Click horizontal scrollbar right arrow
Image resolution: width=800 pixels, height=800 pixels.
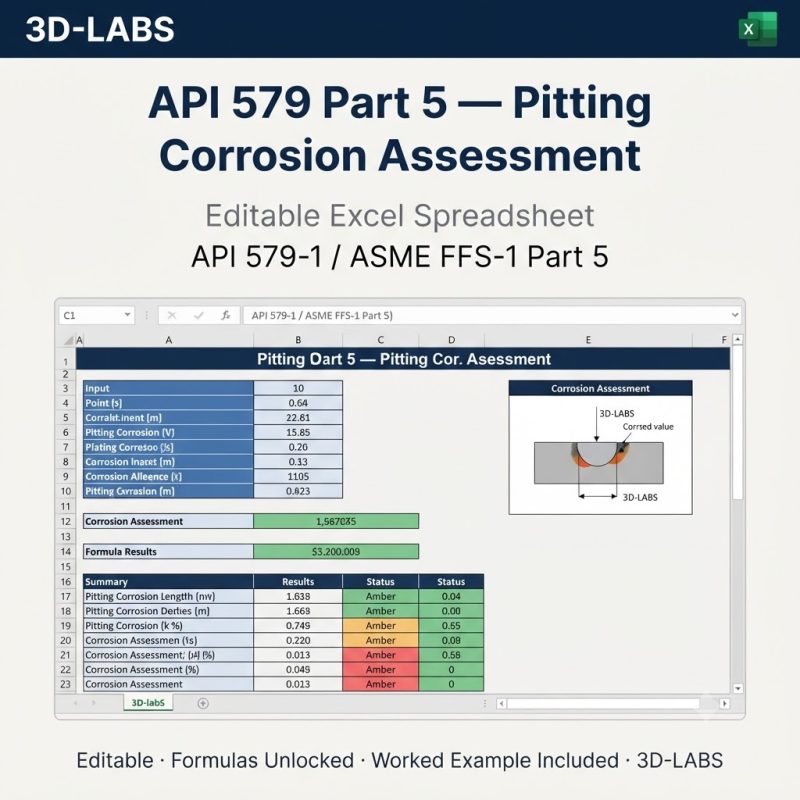(724, 704)
